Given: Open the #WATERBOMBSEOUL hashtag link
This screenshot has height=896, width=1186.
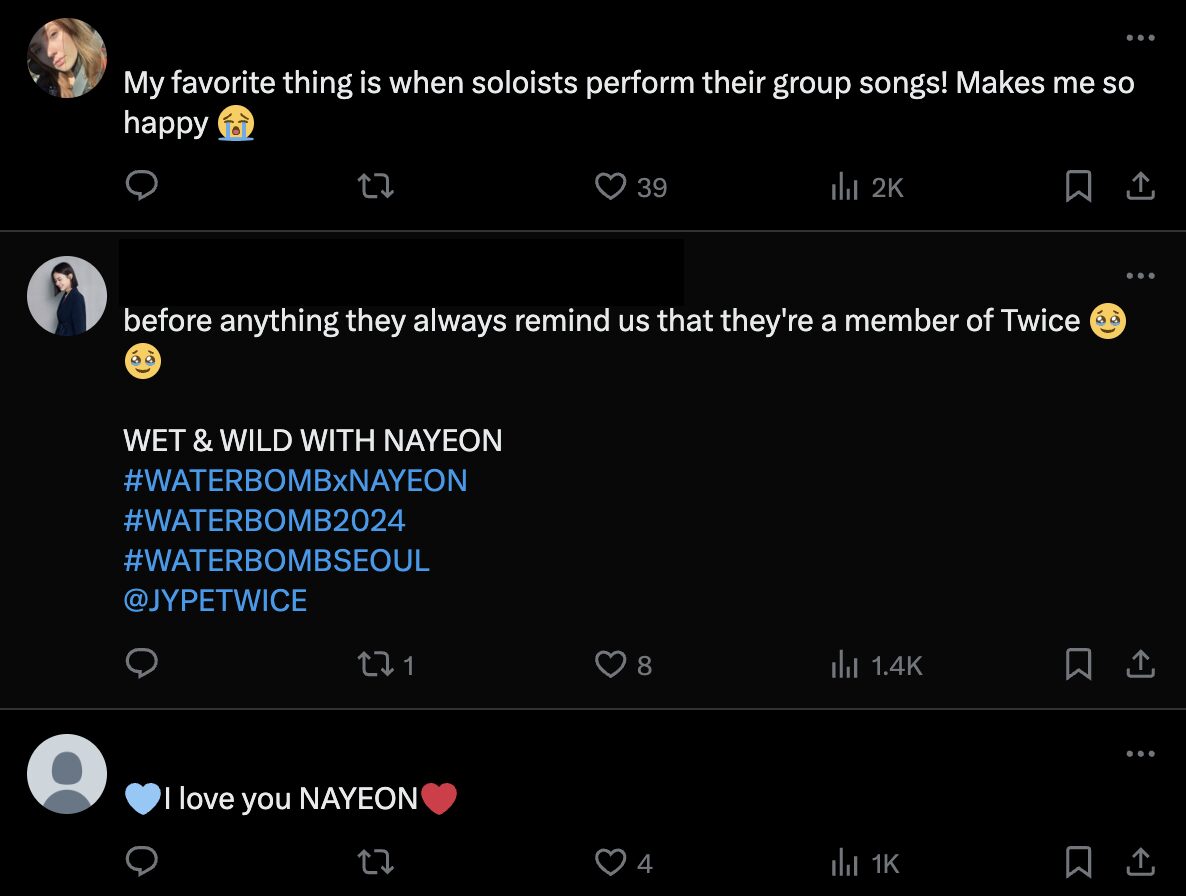Looking at the screenshot, I should click(276, 560).
